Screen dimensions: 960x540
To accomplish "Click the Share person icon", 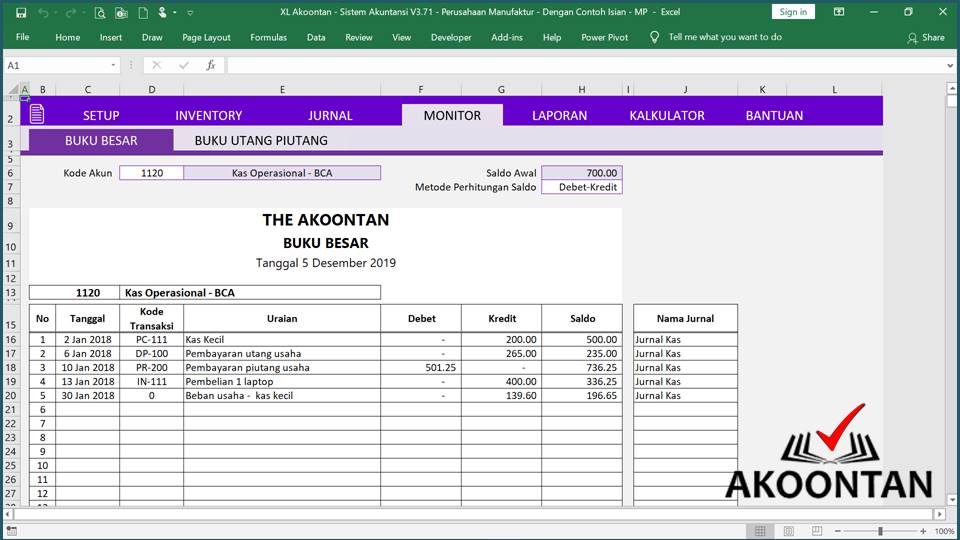I will 912,38.
